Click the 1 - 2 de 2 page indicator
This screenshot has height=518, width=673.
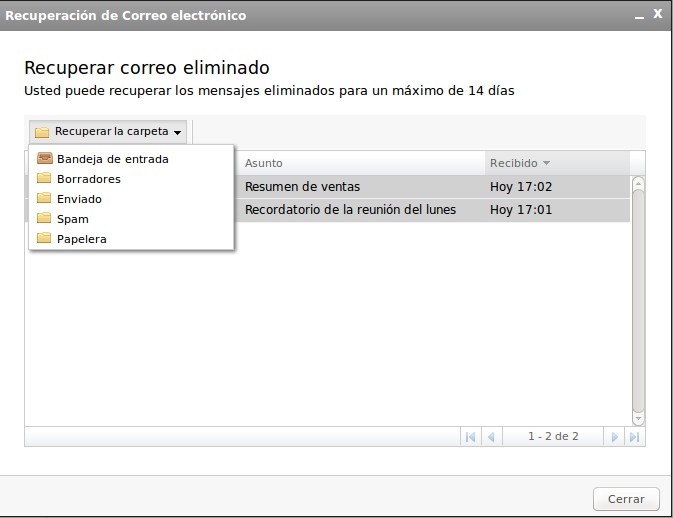pos(553,436)
